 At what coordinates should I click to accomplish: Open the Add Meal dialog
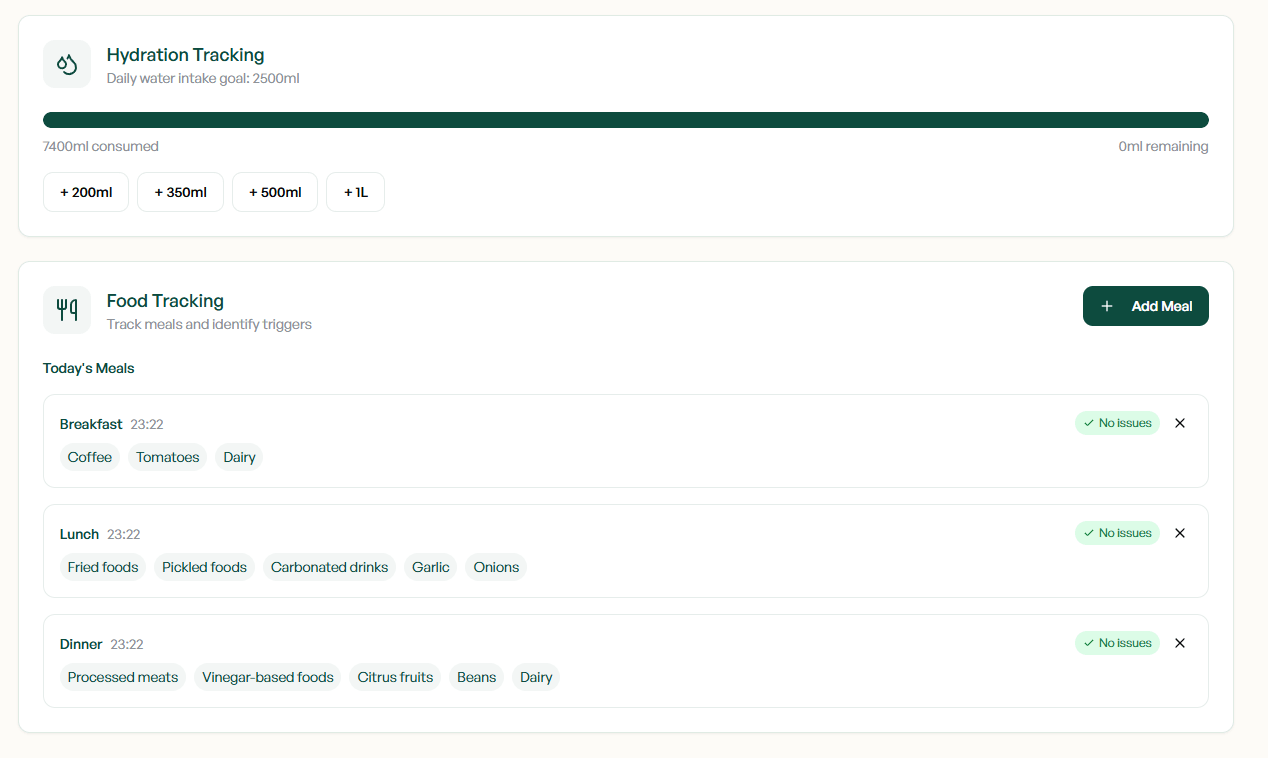tap(1146, 306)
